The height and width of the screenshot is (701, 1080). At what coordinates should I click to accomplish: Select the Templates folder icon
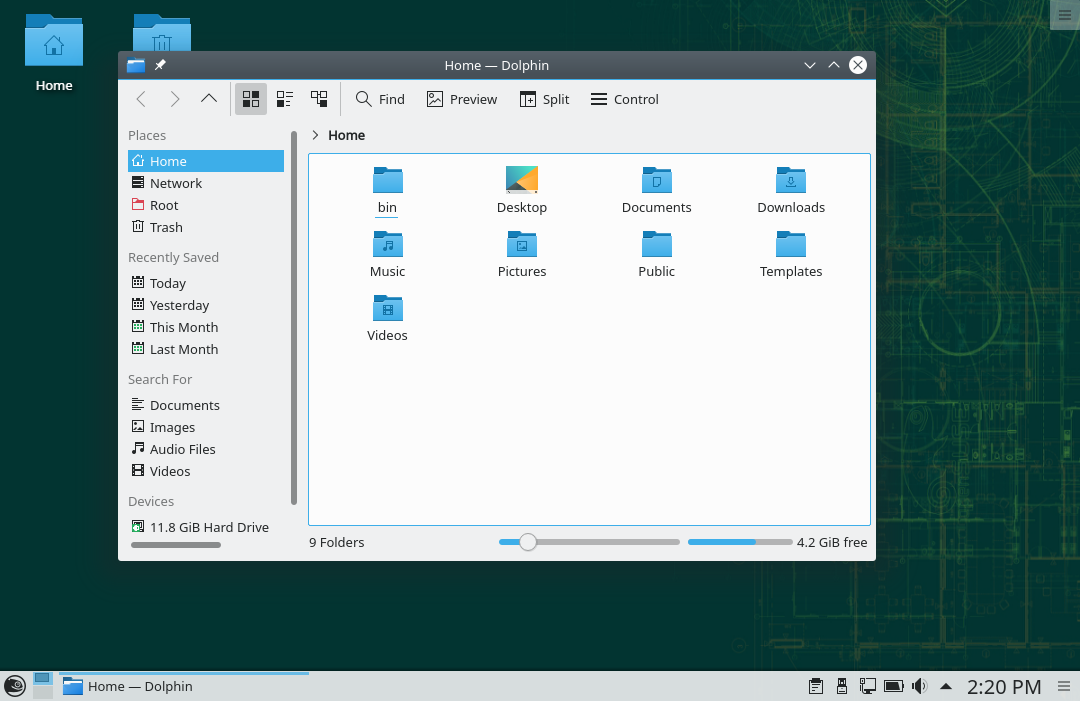click(791, 244)
